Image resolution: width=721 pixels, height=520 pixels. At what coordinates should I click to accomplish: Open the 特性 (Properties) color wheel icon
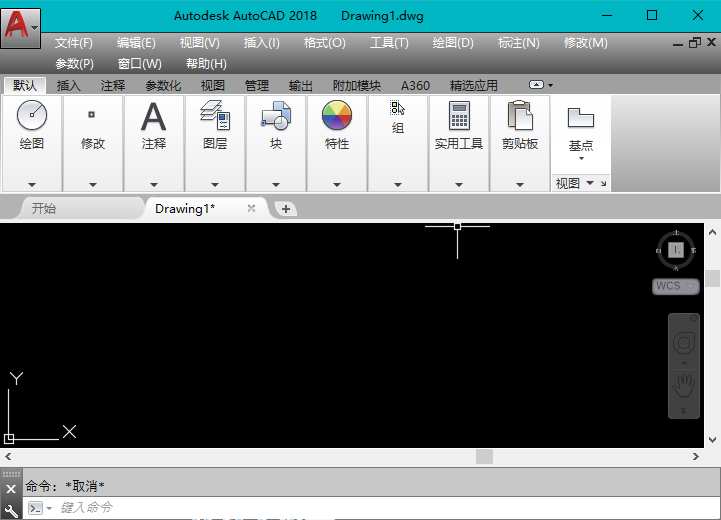click(337, 115)
